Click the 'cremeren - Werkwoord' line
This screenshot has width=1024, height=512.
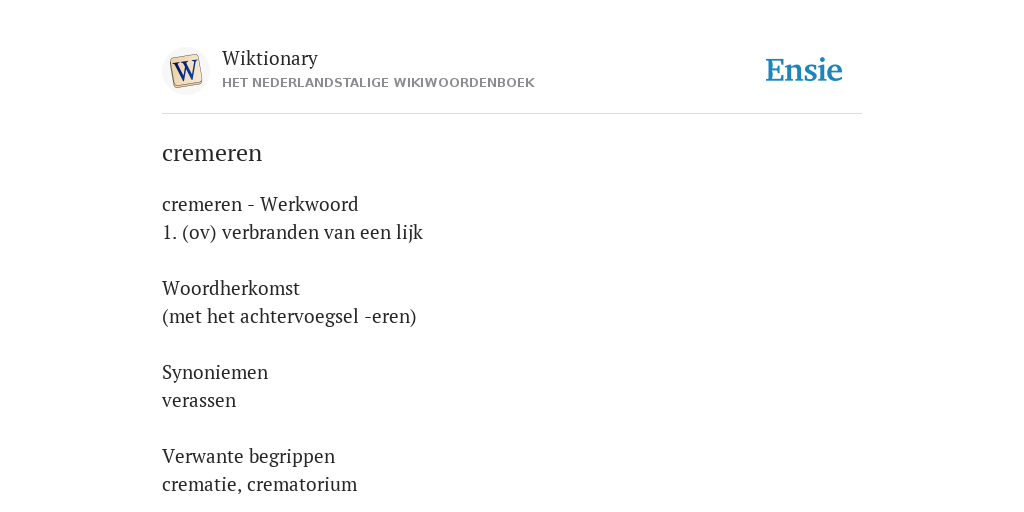click(x=260, y=204)
